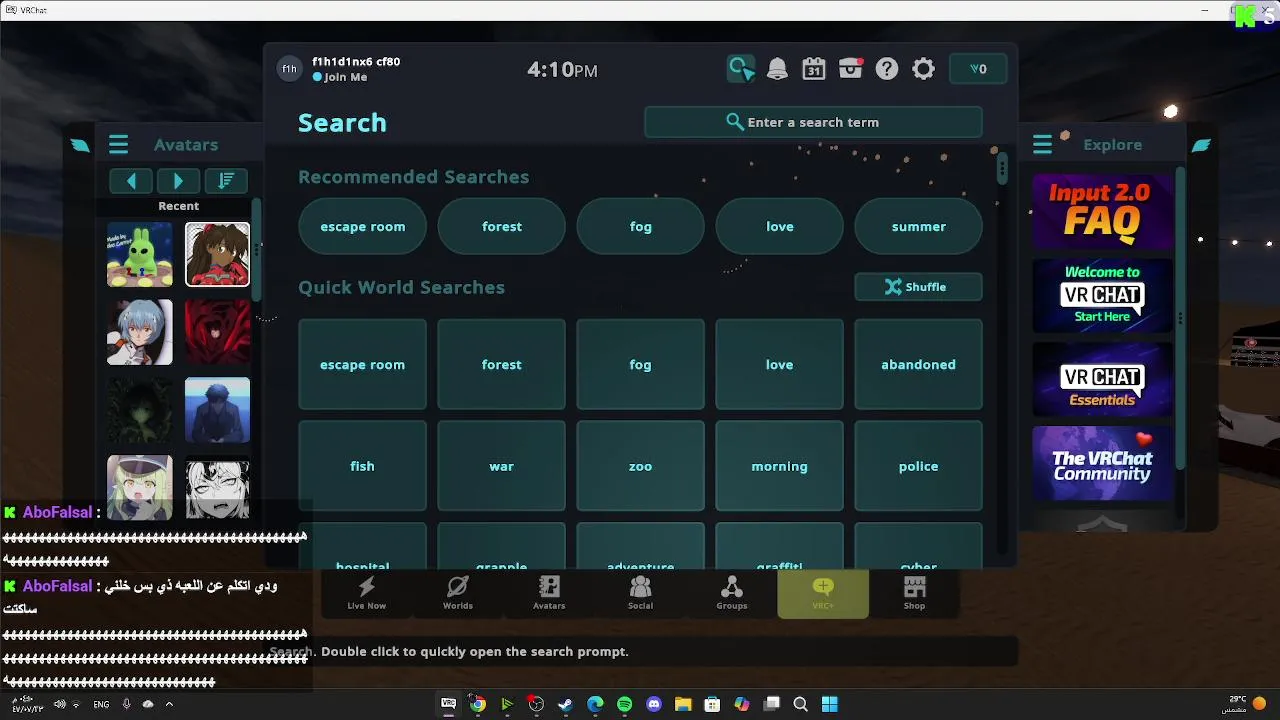This screenshot has width=1280, height=720.
Task: Shuffle the quick world searches
Action: coord(918,287)
